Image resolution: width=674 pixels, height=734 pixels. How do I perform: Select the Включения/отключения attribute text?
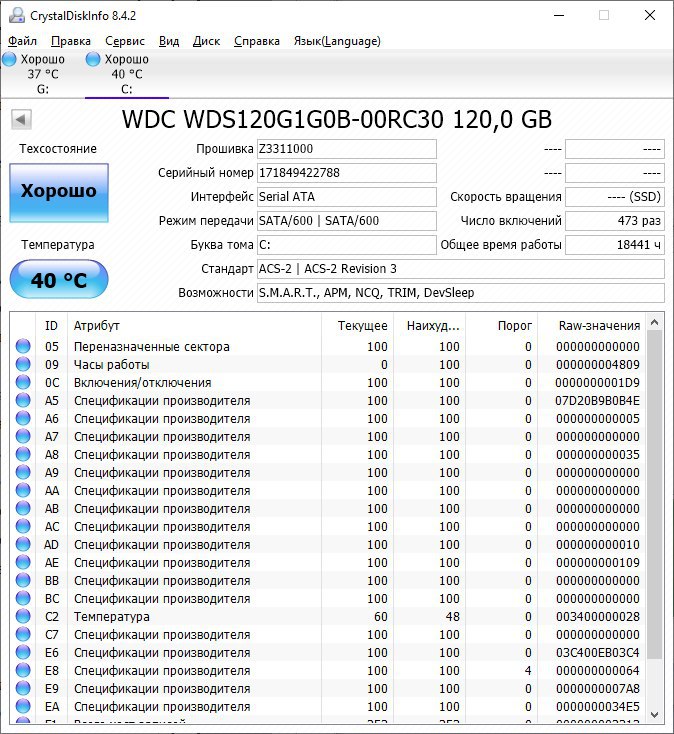tap(142, 383)
